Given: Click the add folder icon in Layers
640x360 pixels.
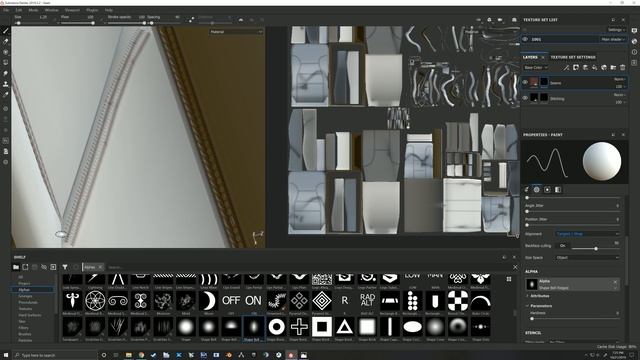Looking at the screenshot, I should click(613, 67).
